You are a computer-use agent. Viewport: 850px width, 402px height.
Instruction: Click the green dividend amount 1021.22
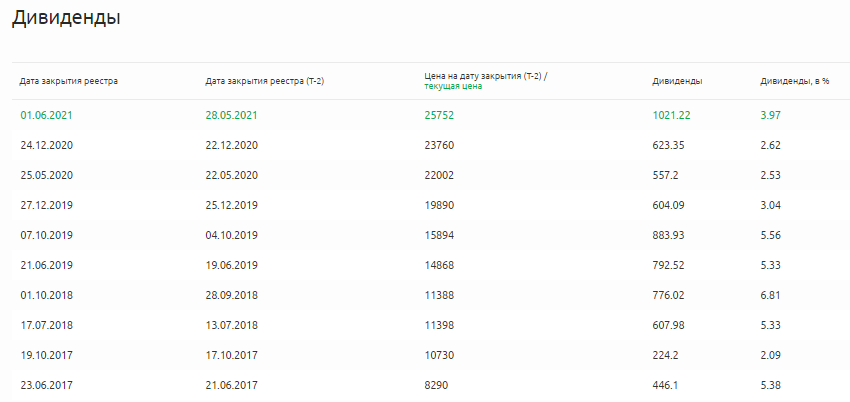672,115
